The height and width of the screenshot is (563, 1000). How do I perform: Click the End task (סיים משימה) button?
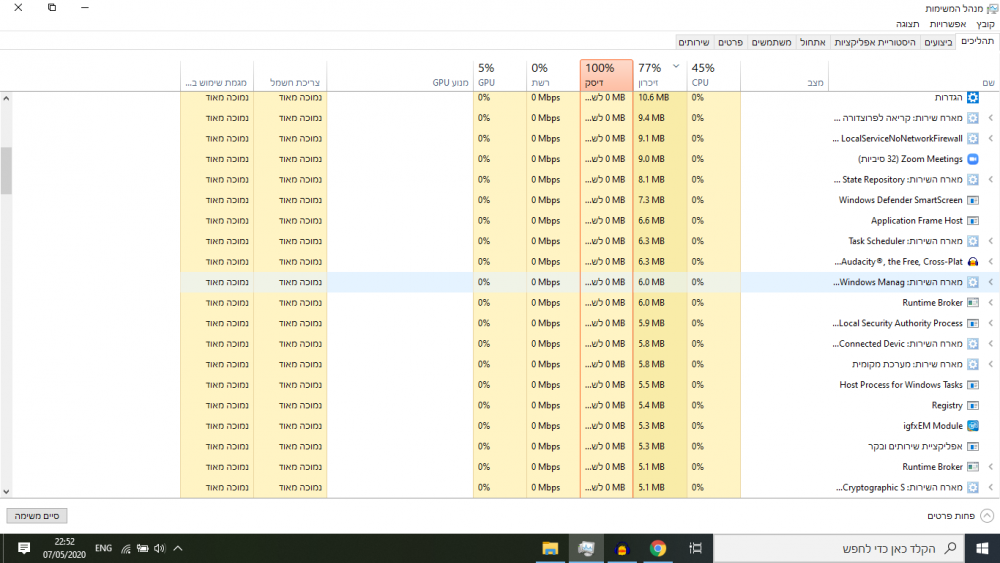[37, 516]
